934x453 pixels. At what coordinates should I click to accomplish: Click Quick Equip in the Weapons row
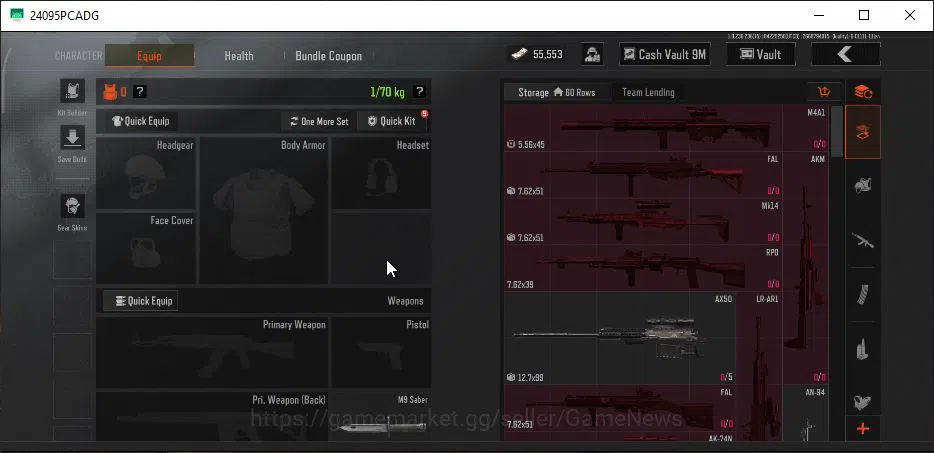coord(142,300)
